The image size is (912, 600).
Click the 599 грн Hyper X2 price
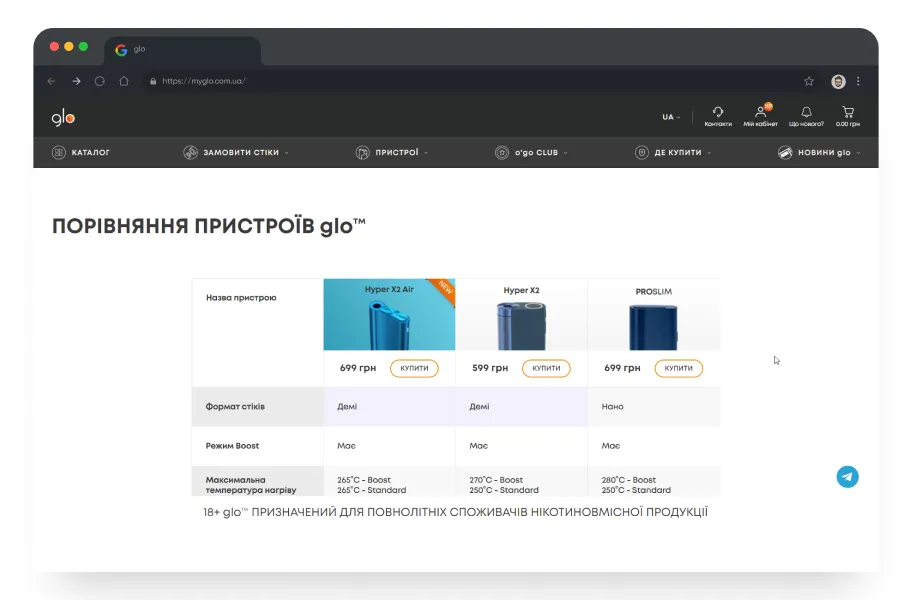[x=490, y=368]
